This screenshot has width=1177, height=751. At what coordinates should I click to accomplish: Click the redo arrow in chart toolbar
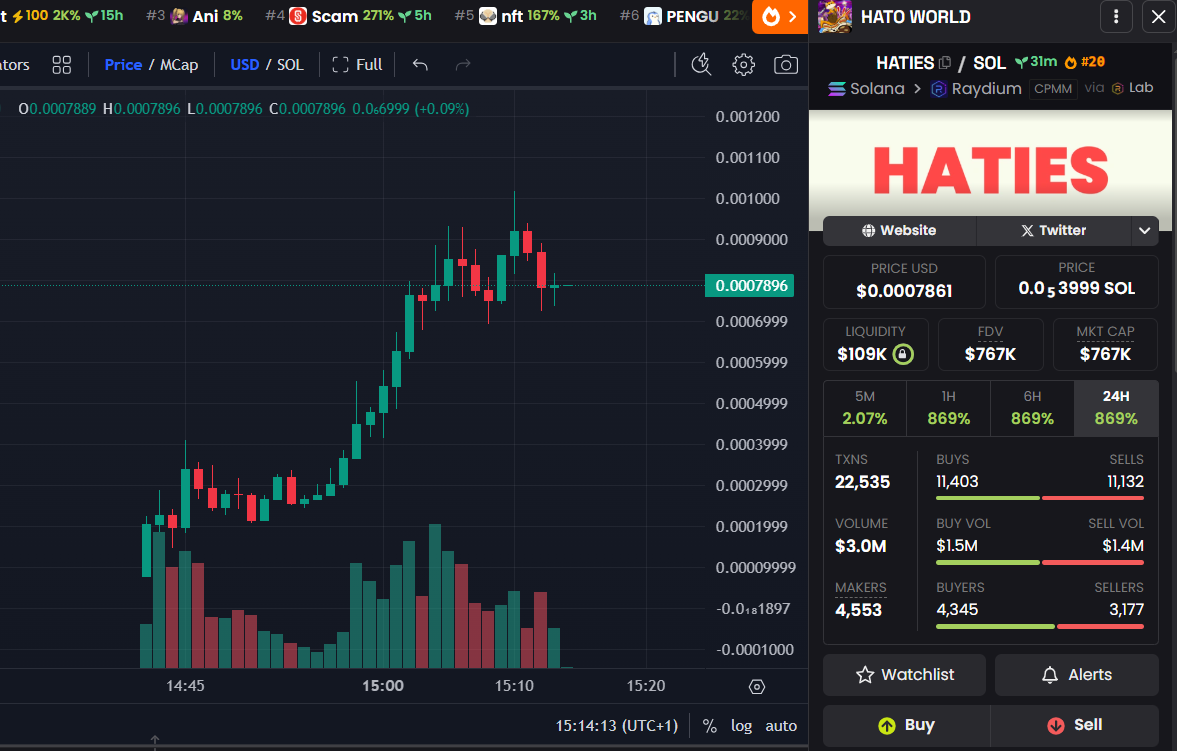[x=463, y=65]
